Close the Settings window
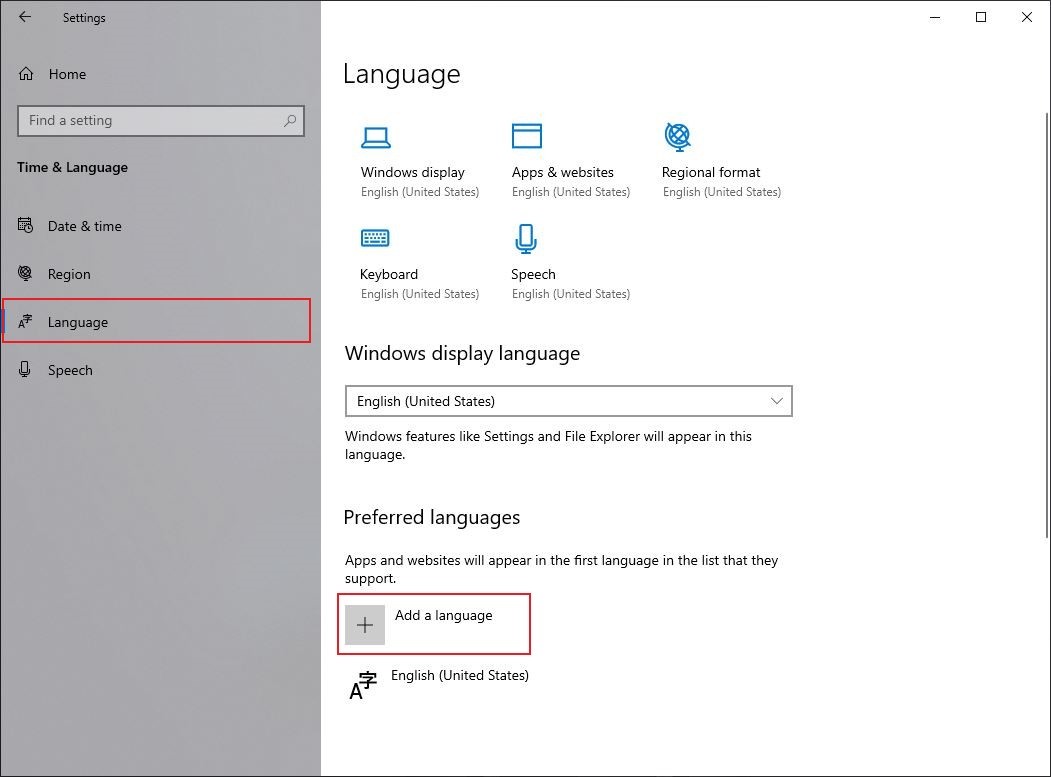 (1026, 17)
